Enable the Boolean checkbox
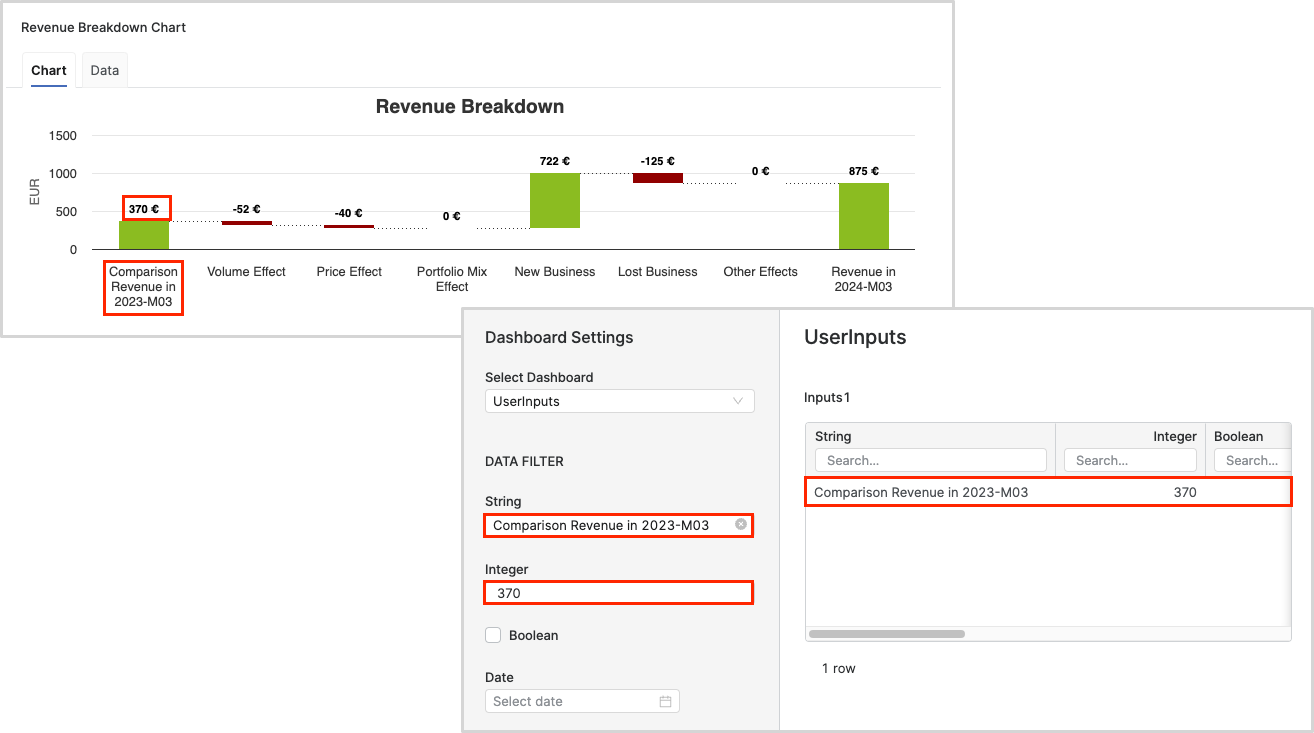Viewport: 1314px width, 733px height. [x=493, y=635]
